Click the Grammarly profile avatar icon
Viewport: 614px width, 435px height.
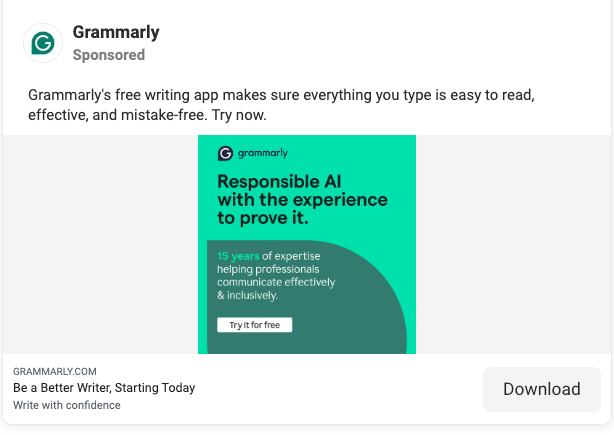[x=42, y=43]
